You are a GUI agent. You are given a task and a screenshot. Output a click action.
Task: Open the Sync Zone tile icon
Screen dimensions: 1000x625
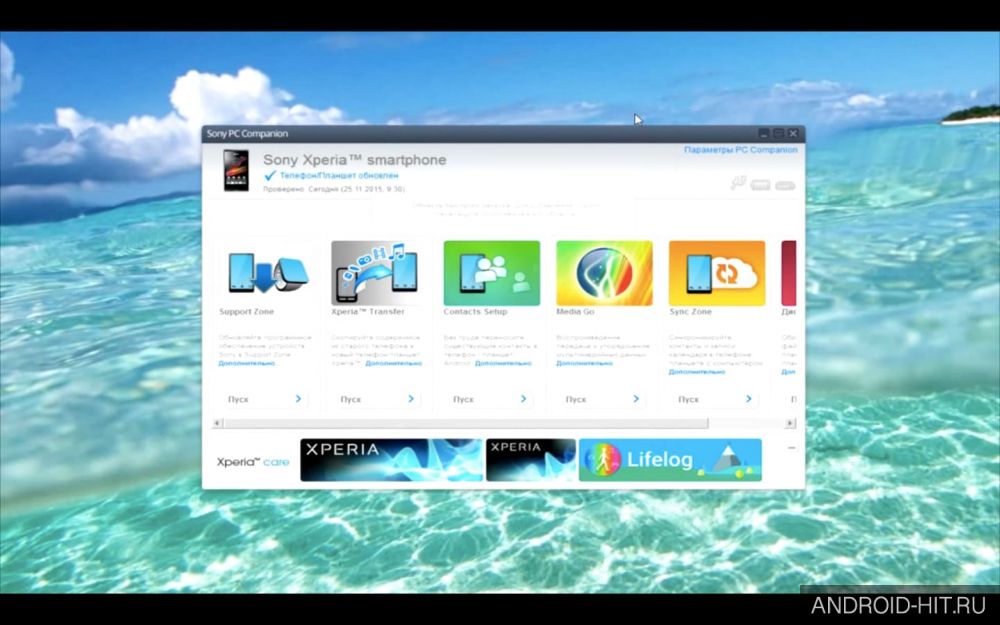716,273
